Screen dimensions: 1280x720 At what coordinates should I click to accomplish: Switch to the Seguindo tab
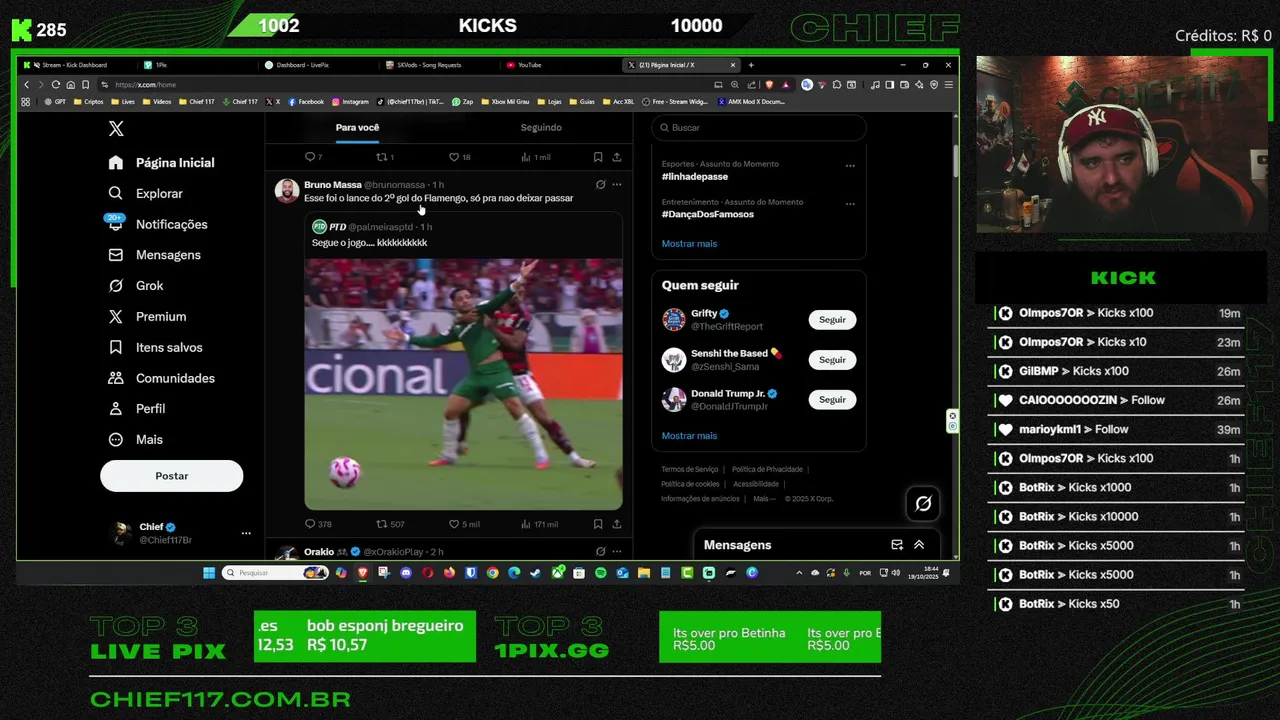click(x=541, y=128)
